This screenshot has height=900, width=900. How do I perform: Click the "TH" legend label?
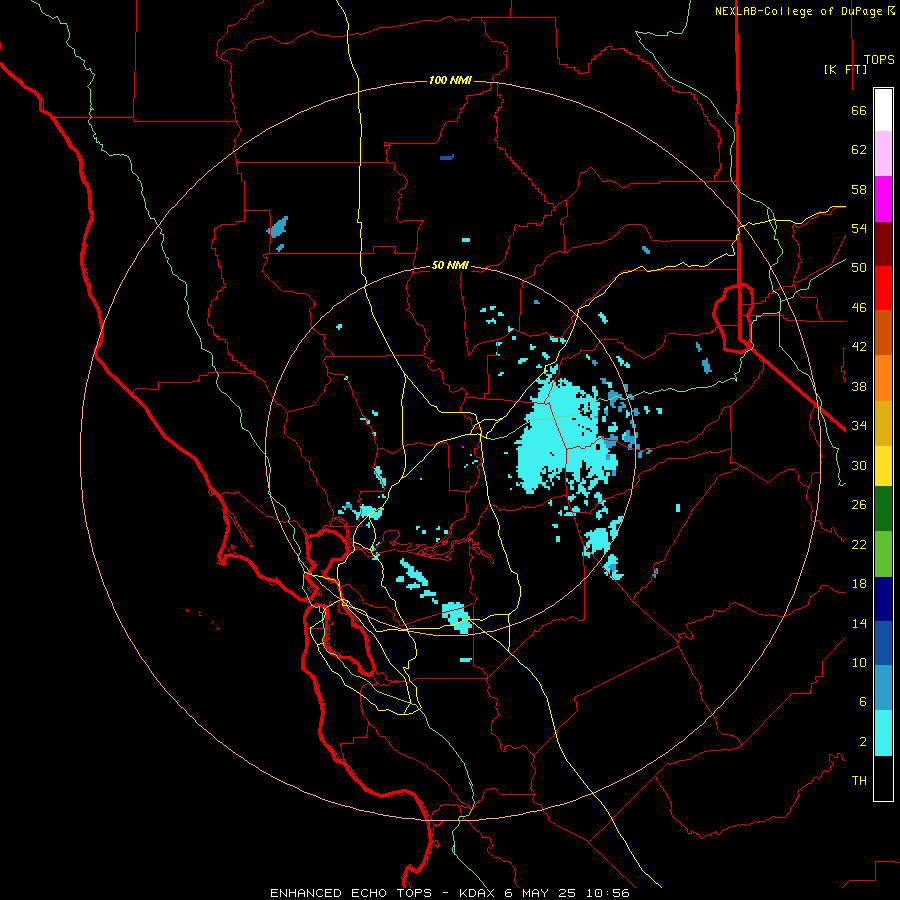859,781
